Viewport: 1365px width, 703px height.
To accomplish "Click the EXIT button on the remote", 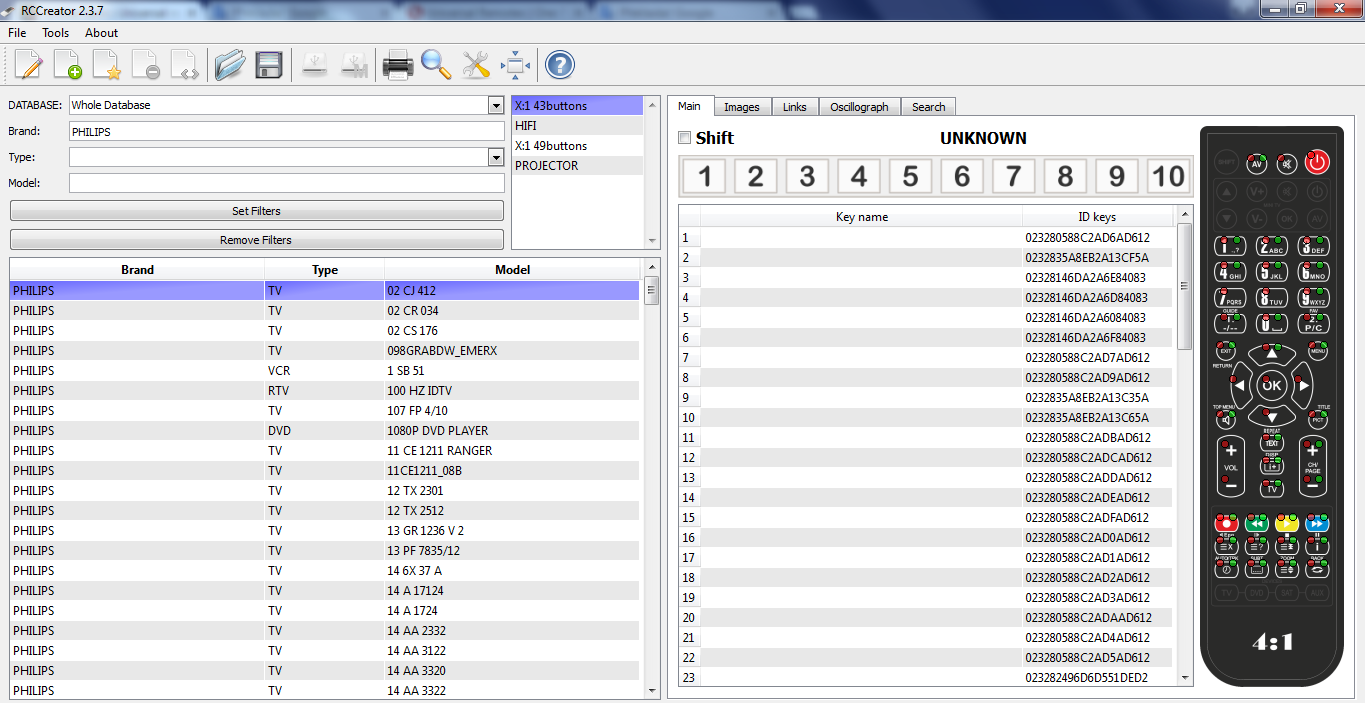I will 1226,351.
